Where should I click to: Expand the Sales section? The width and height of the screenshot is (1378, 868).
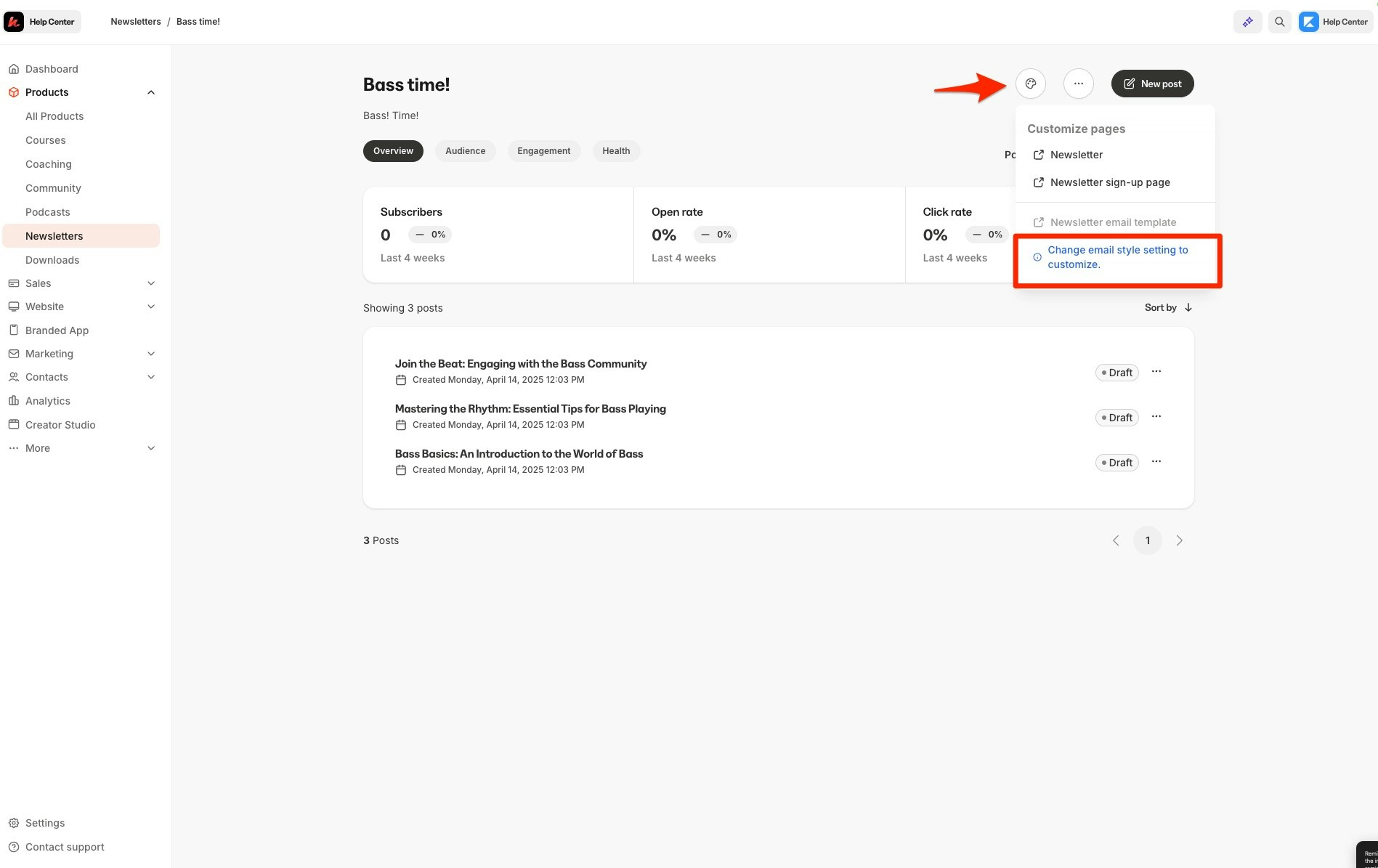tap(151, 283)
